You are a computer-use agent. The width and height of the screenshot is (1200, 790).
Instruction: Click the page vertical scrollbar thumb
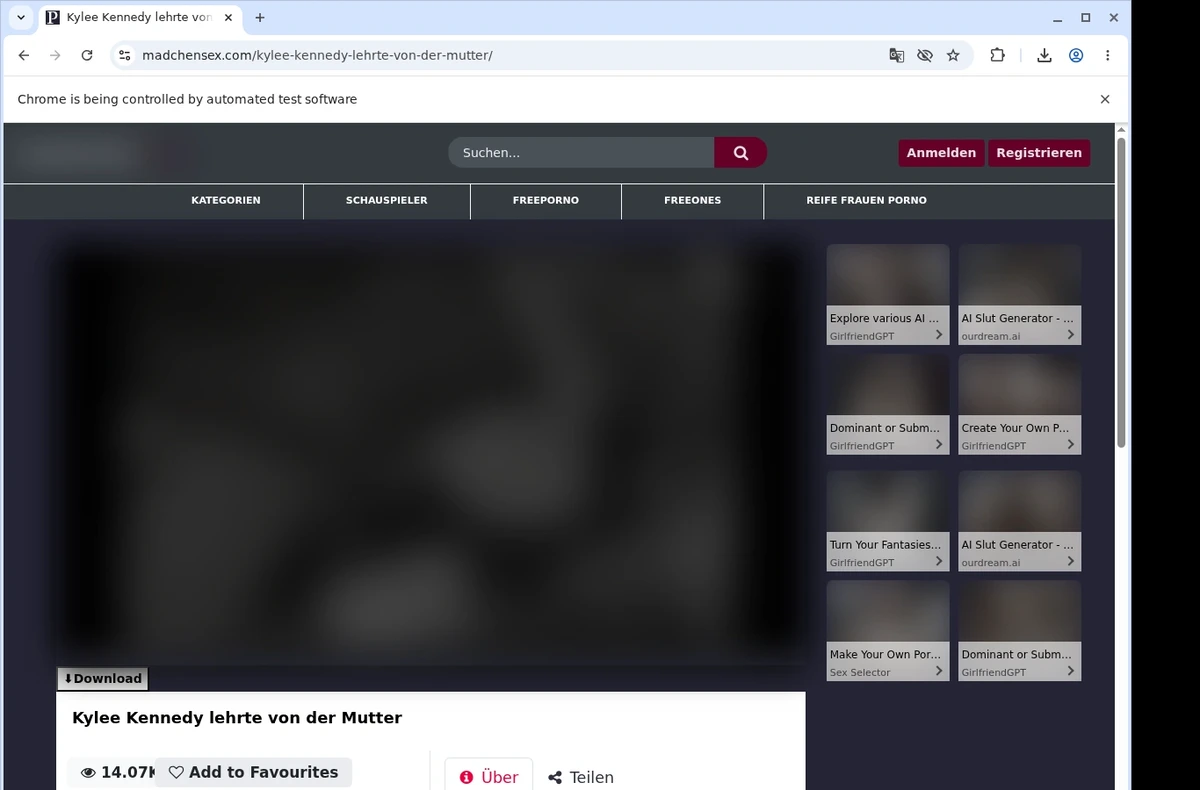pyautogui.click(x=1121, y=292)
